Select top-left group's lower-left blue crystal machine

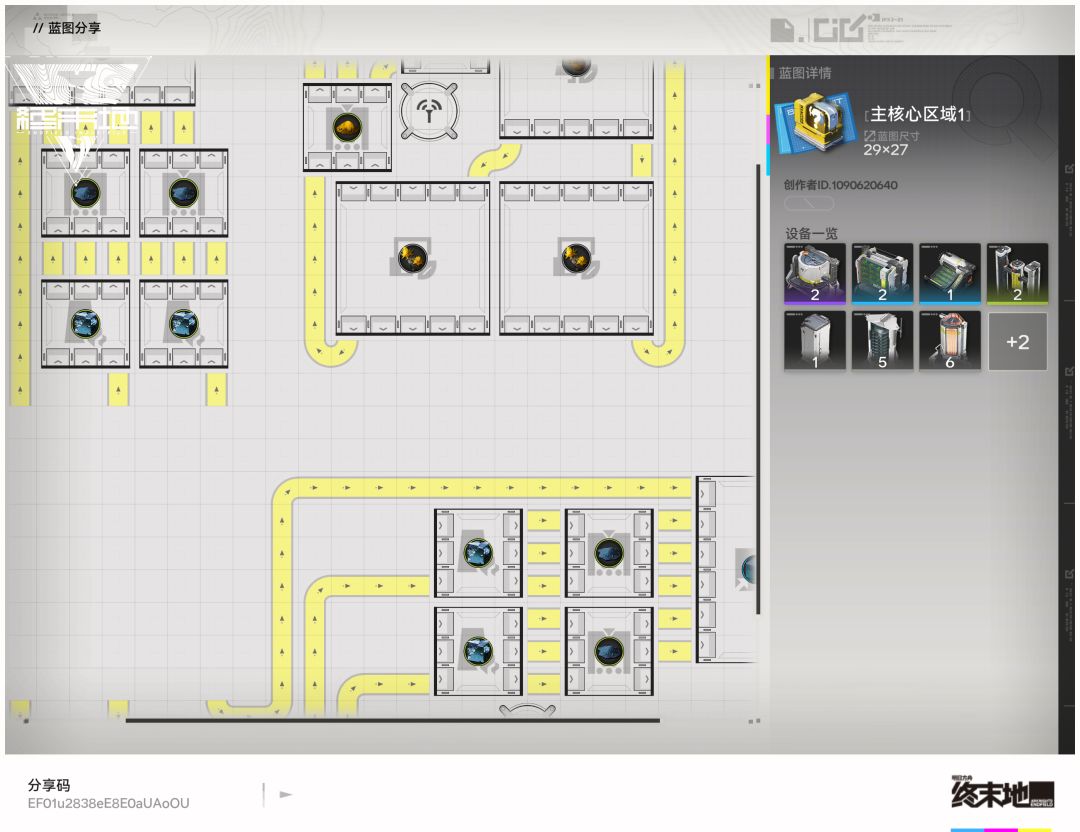pyautogui.click(x=85, y=324)
